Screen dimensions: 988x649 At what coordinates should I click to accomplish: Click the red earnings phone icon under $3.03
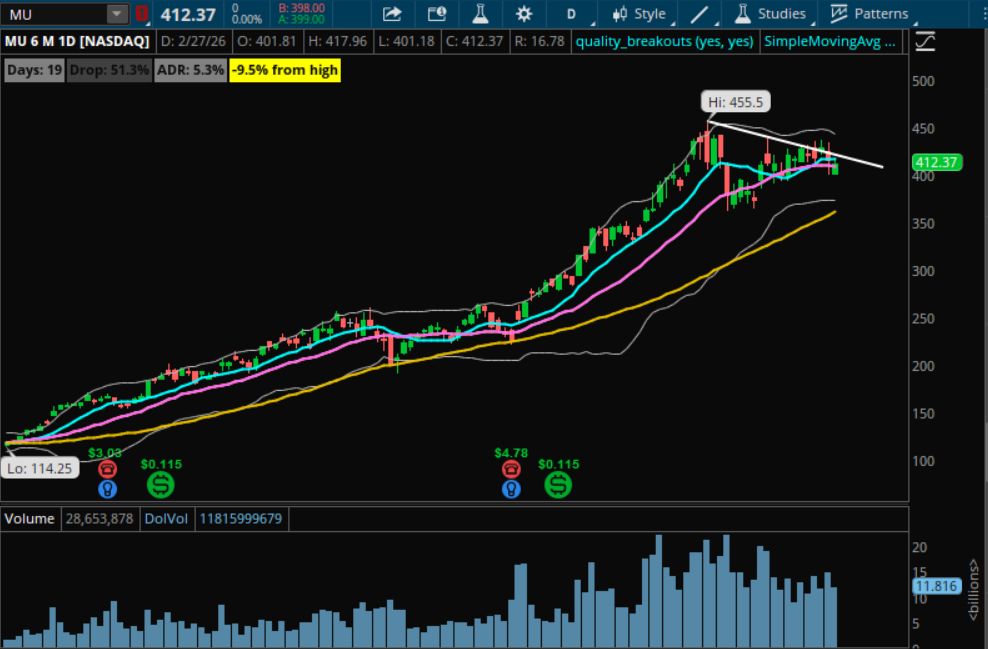[x=106, y=469]
